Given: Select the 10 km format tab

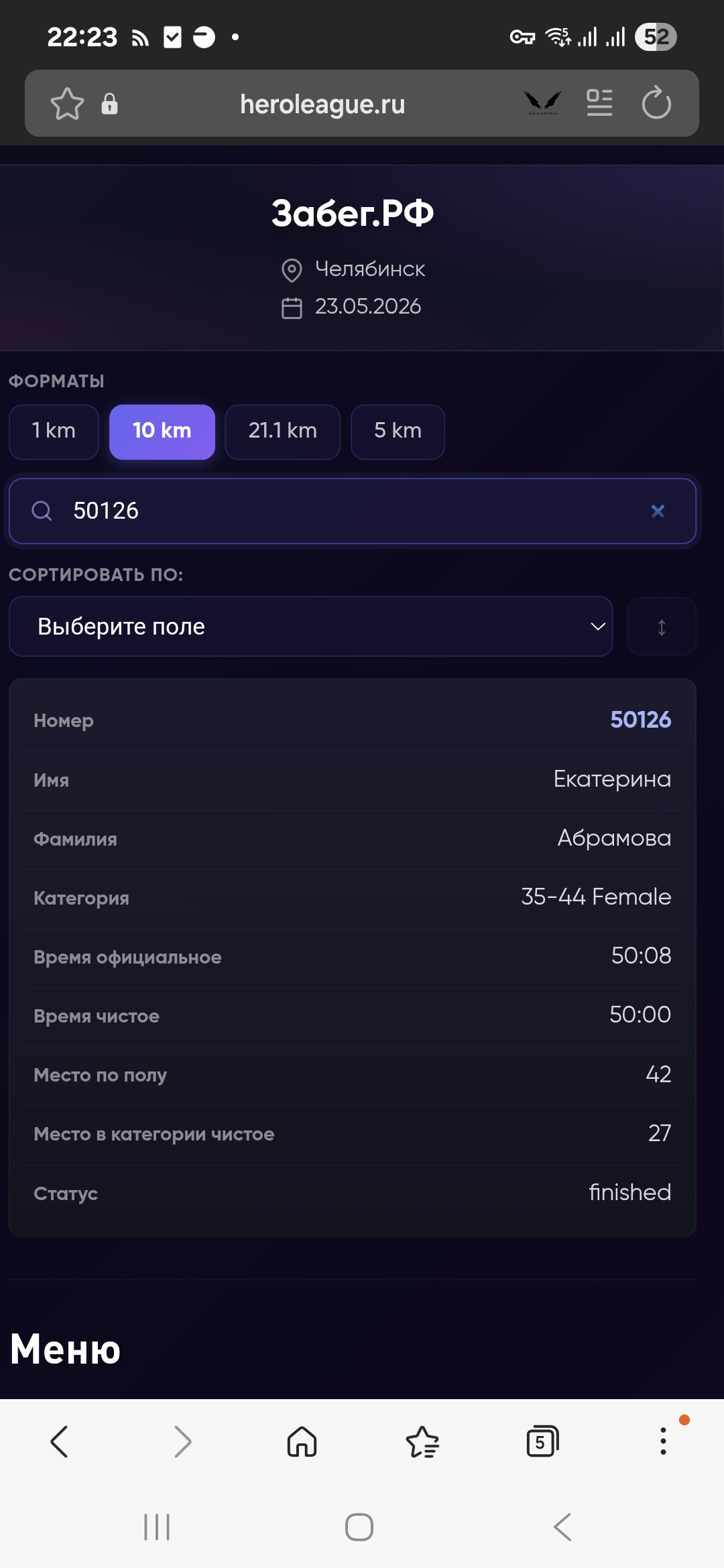Looking at the screenshot, I should coord(162,432).
